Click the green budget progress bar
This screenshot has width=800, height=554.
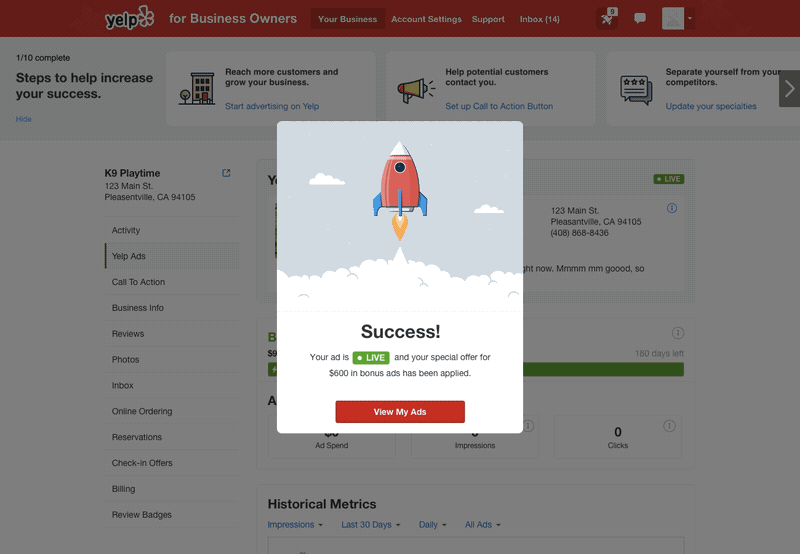pos(604,369)
